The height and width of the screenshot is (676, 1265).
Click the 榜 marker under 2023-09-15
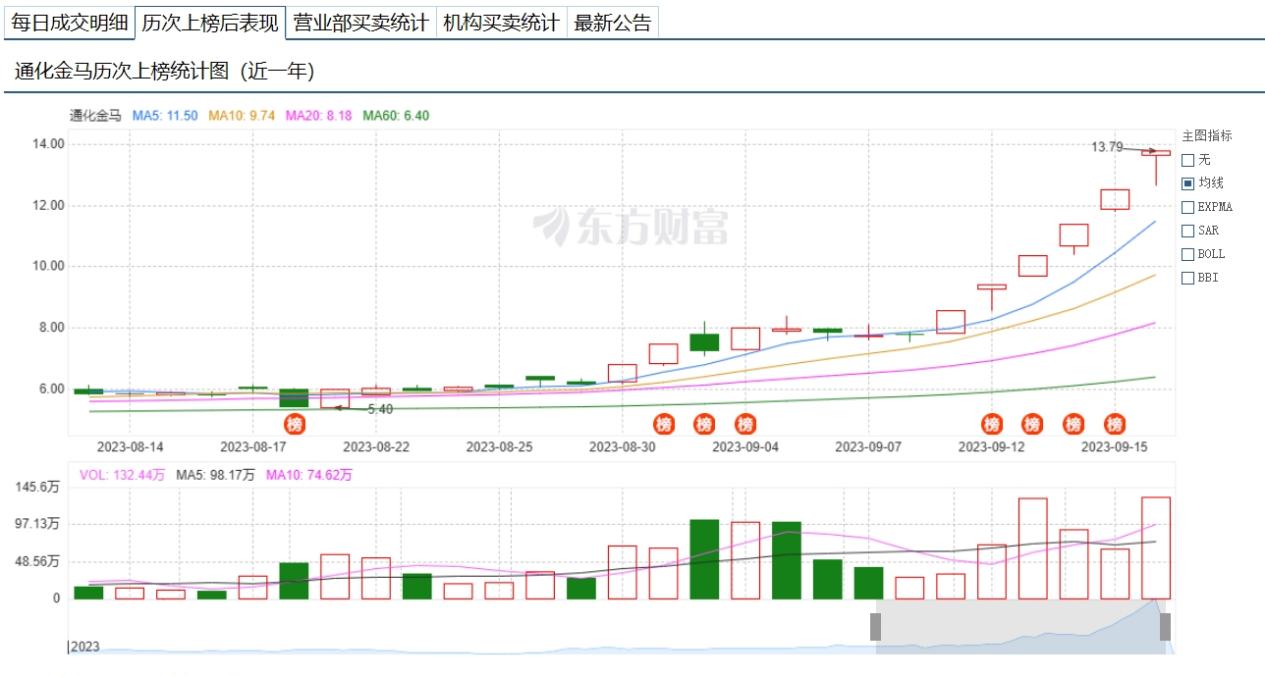[1115, 423]
